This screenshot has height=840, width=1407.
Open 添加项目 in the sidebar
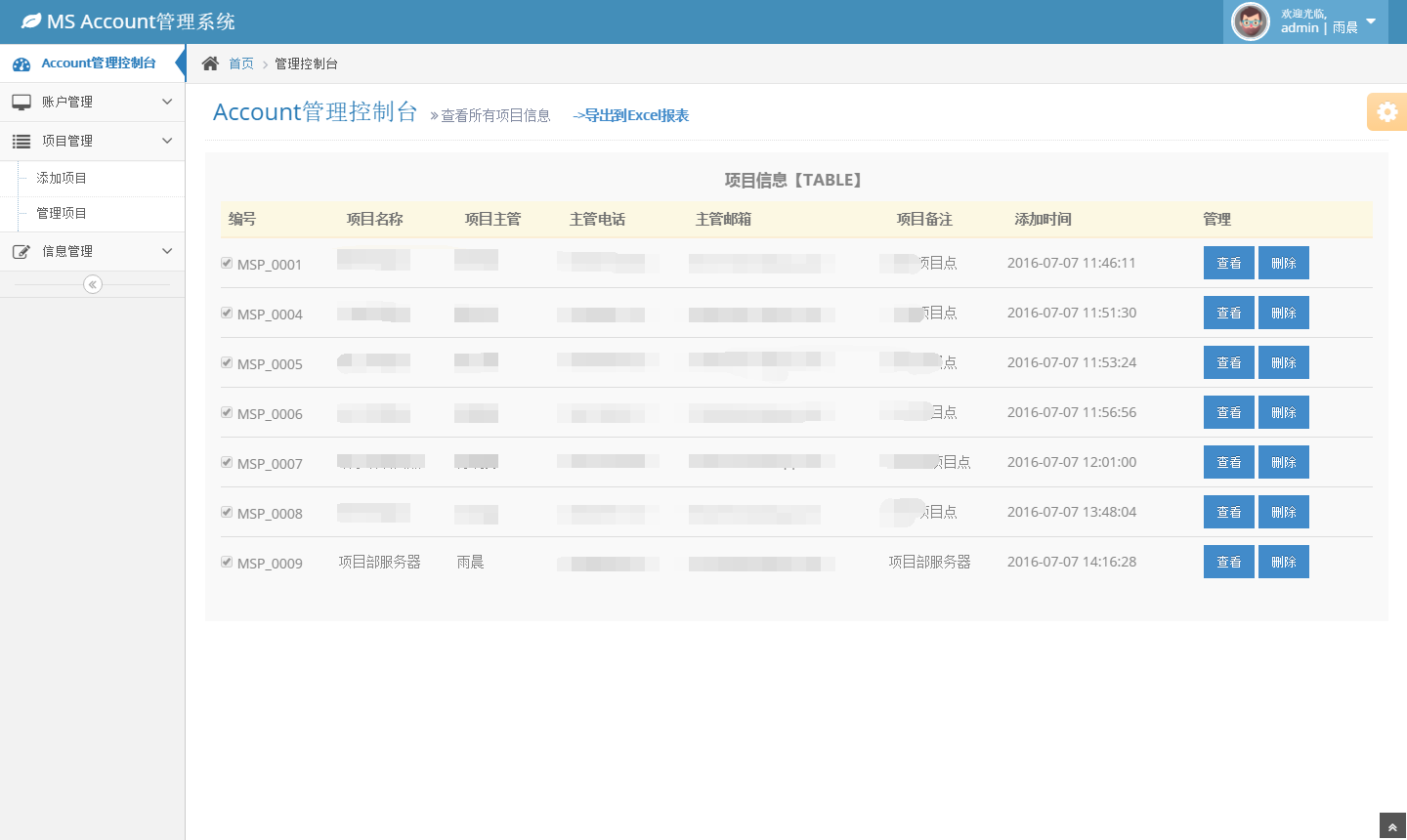click(62, 178)
